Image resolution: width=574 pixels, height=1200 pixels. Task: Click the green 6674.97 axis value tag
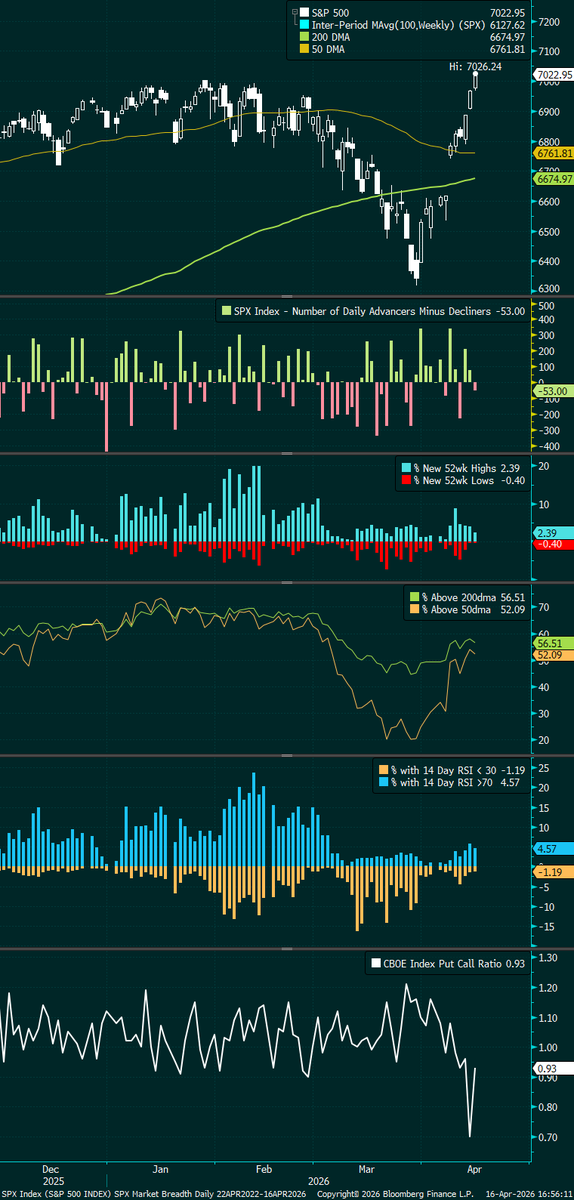coord(554,179)
